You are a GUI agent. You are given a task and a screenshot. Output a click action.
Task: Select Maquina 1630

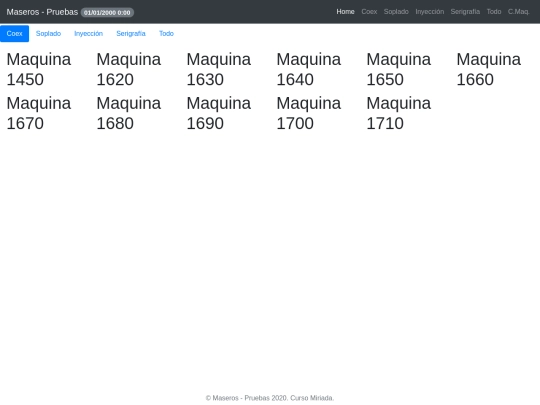click(219, 69)
